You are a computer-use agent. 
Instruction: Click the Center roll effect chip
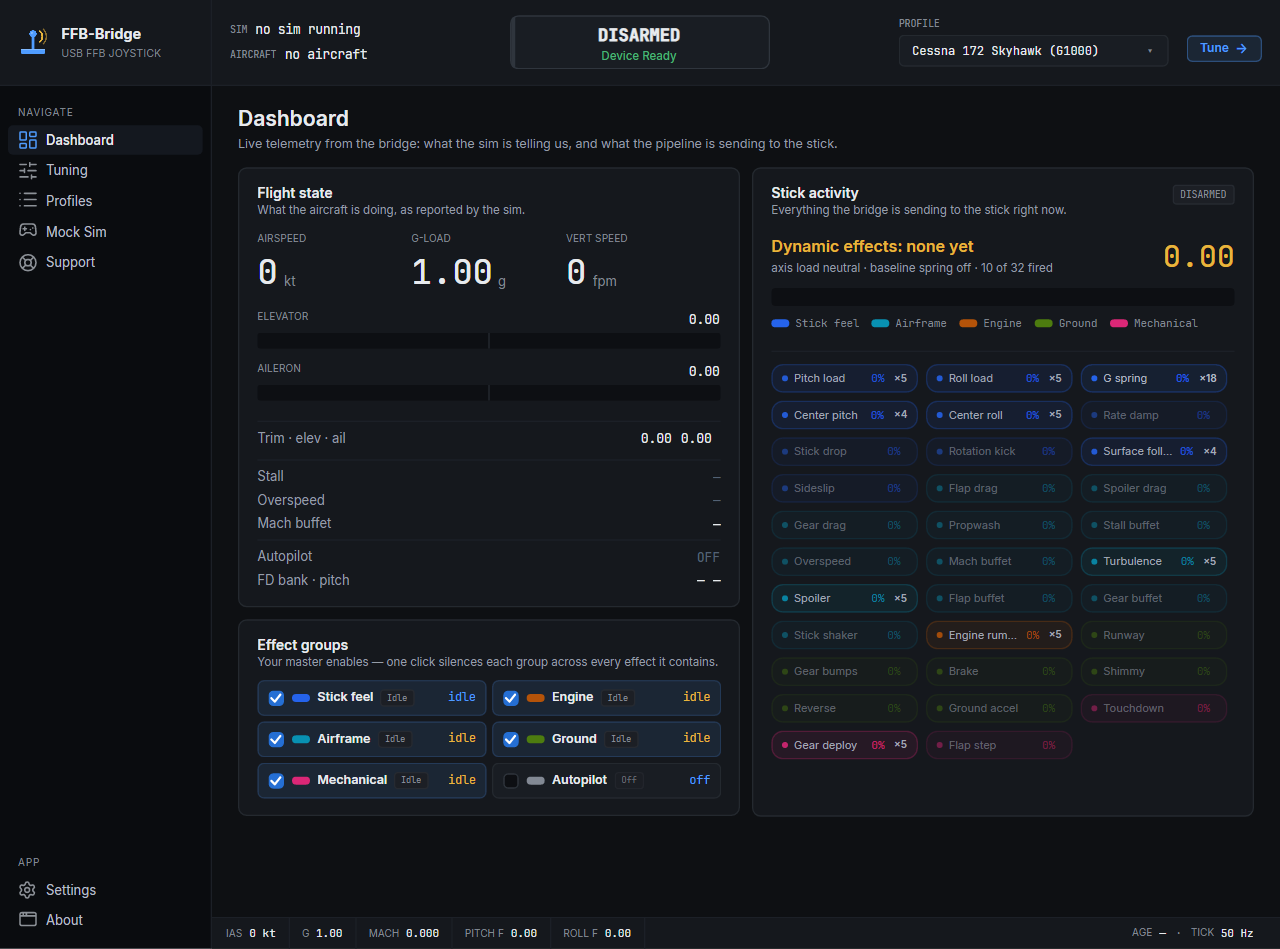[999, 415]
